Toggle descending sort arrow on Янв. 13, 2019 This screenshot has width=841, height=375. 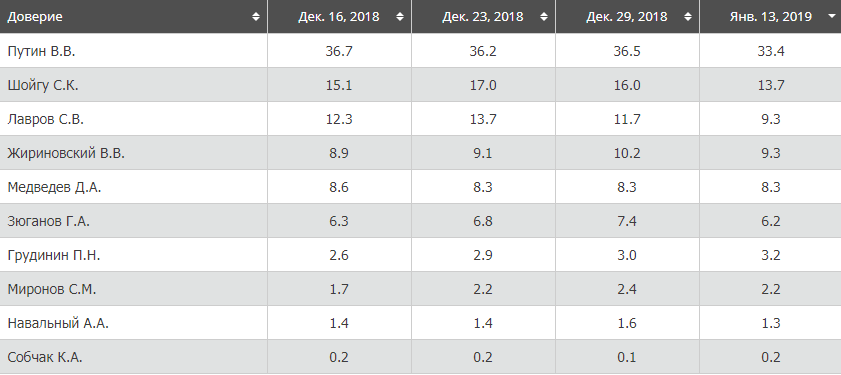pyautogui.click(x=831, y=17)
